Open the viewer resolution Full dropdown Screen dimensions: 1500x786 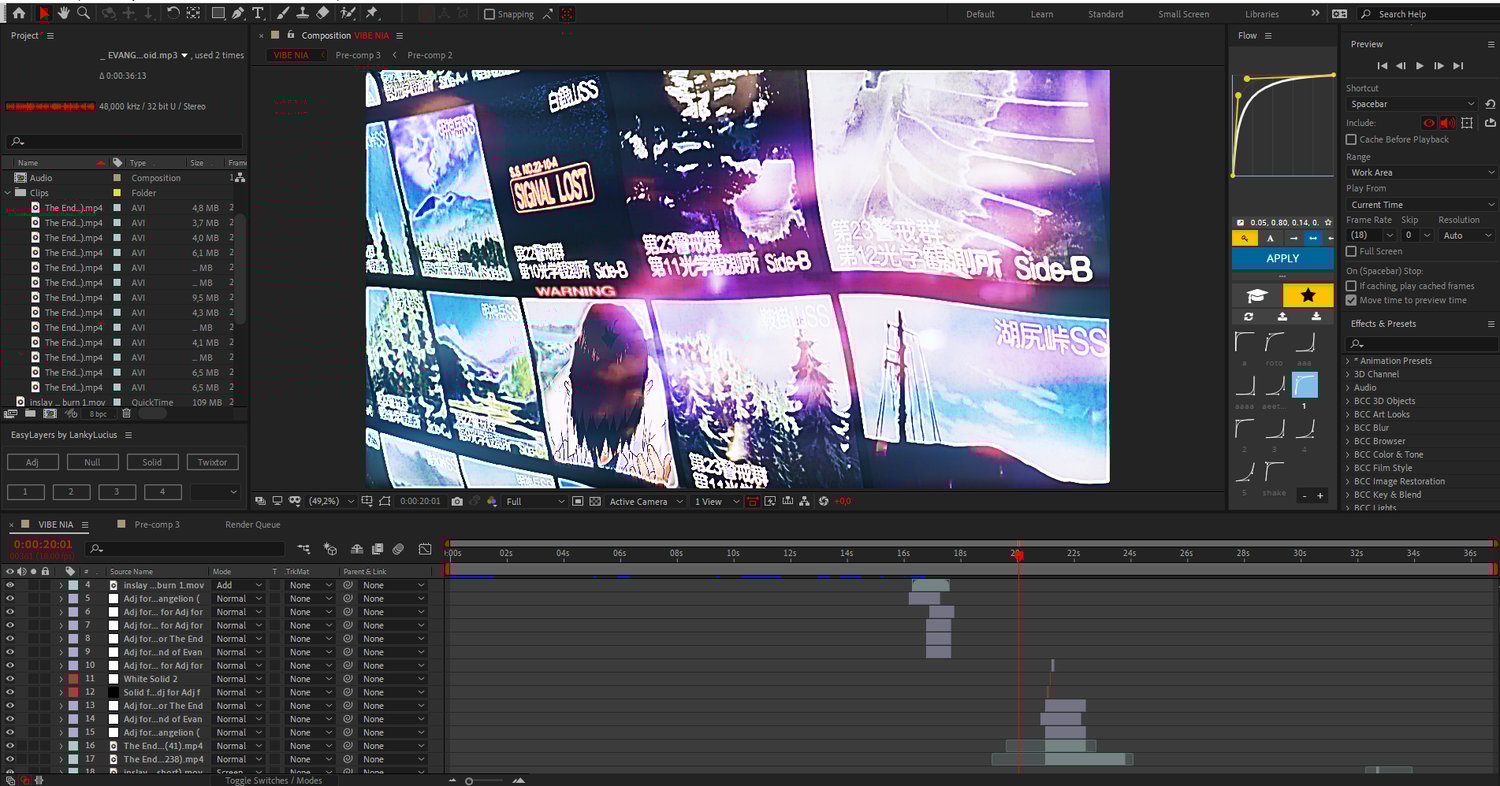(535, 501)
